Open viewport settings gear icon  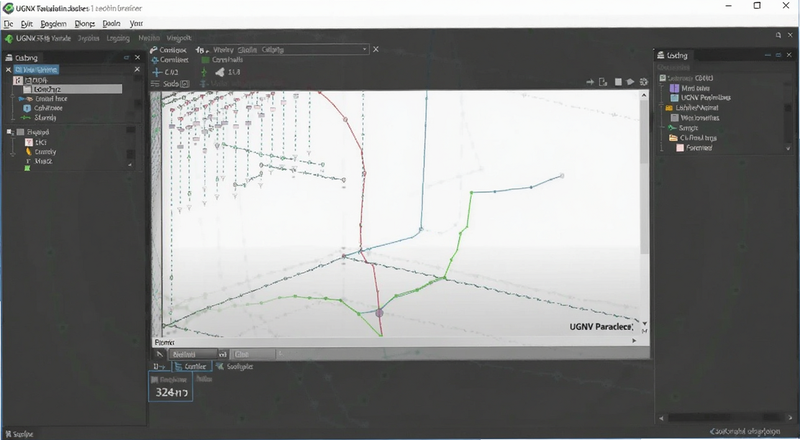(x=644, y=82)
